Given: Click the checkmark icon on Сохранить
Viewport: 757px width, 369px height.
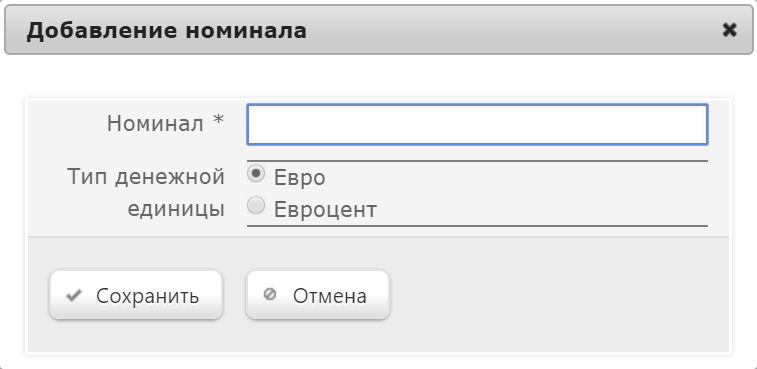Looking at the screenshot, I should [74, 295].
